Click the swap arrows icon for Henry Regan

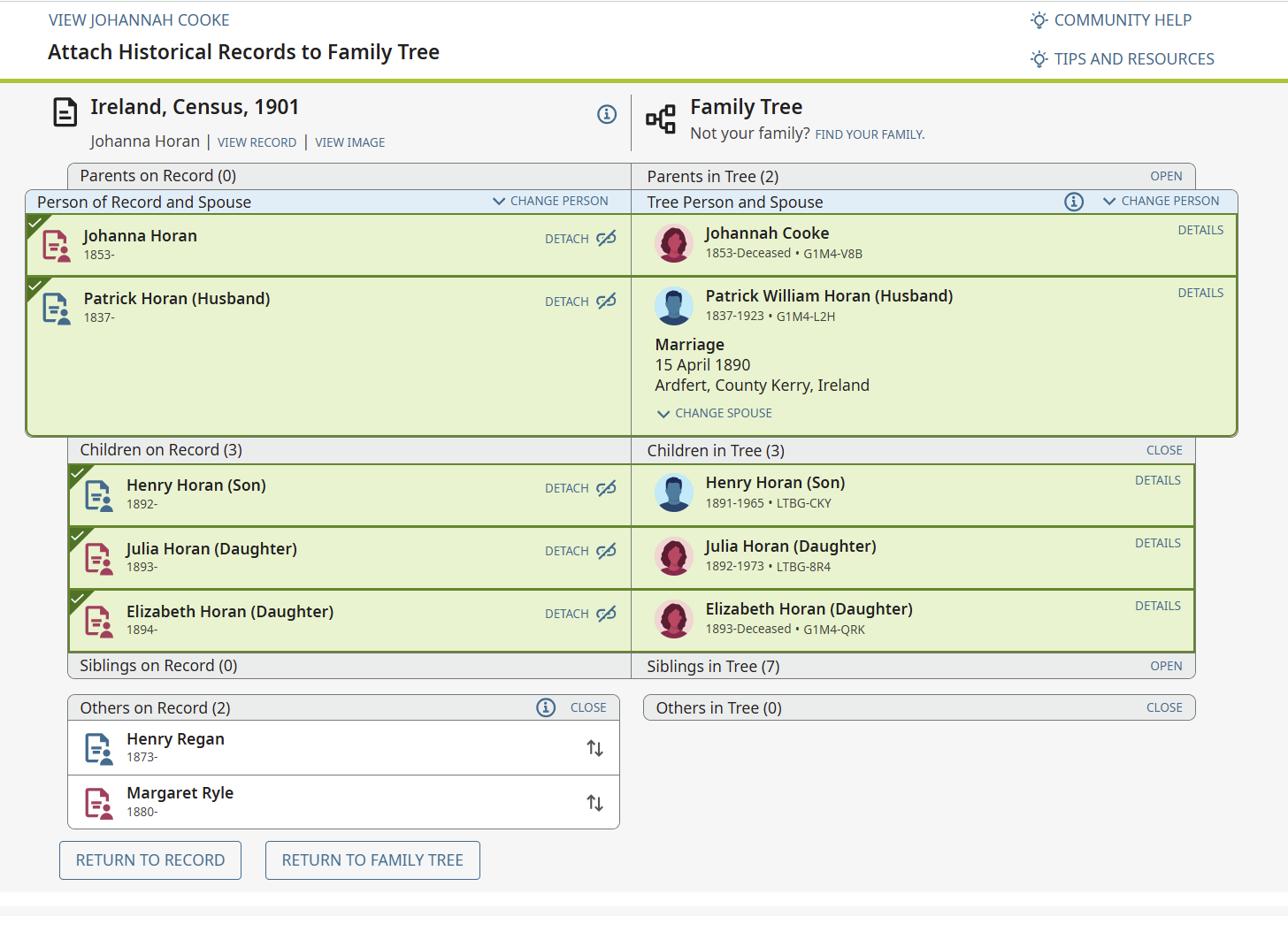(595, 748)
